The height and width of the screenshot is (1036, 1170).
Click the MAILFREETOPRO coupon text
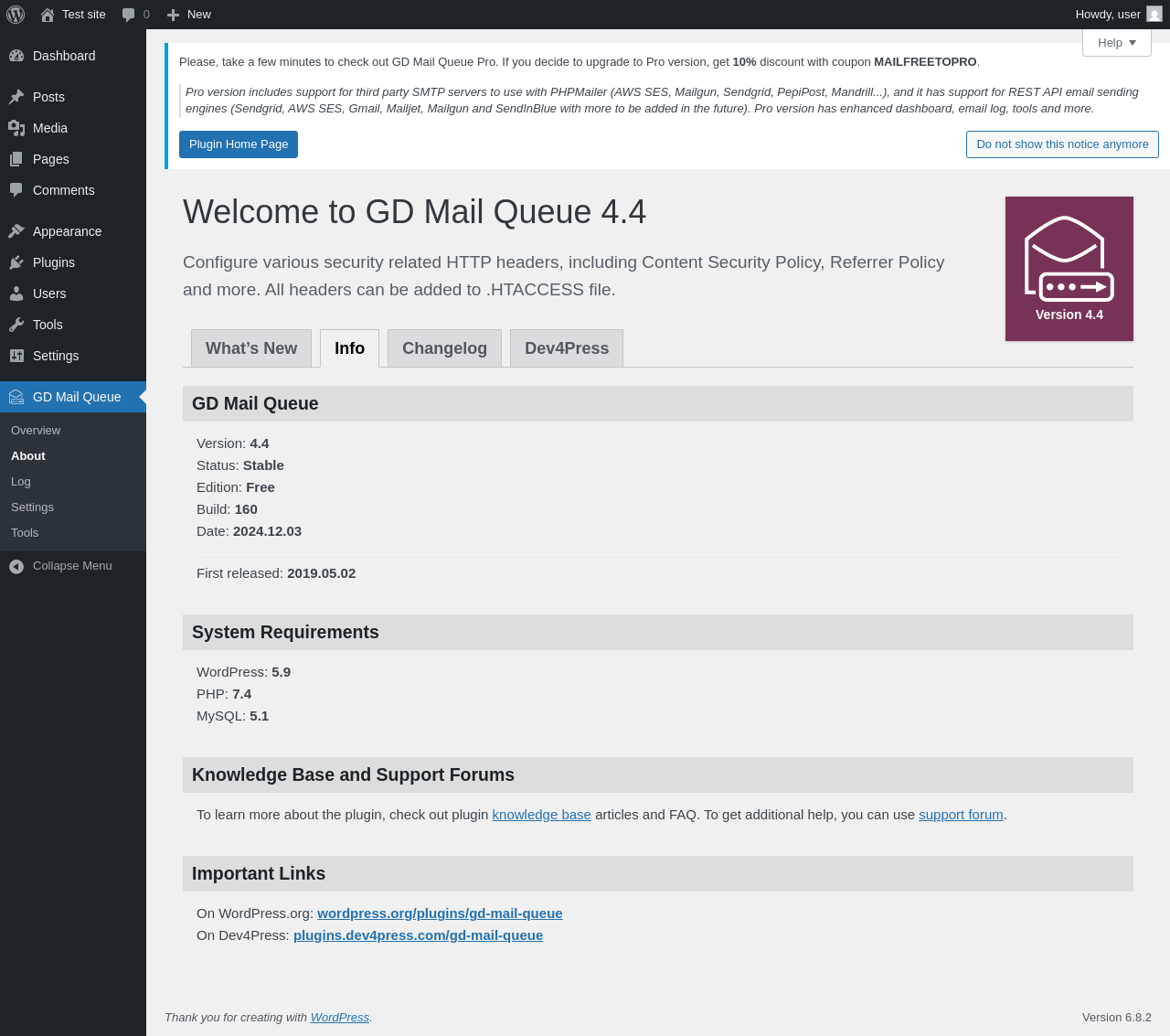[x=925, y=62]
